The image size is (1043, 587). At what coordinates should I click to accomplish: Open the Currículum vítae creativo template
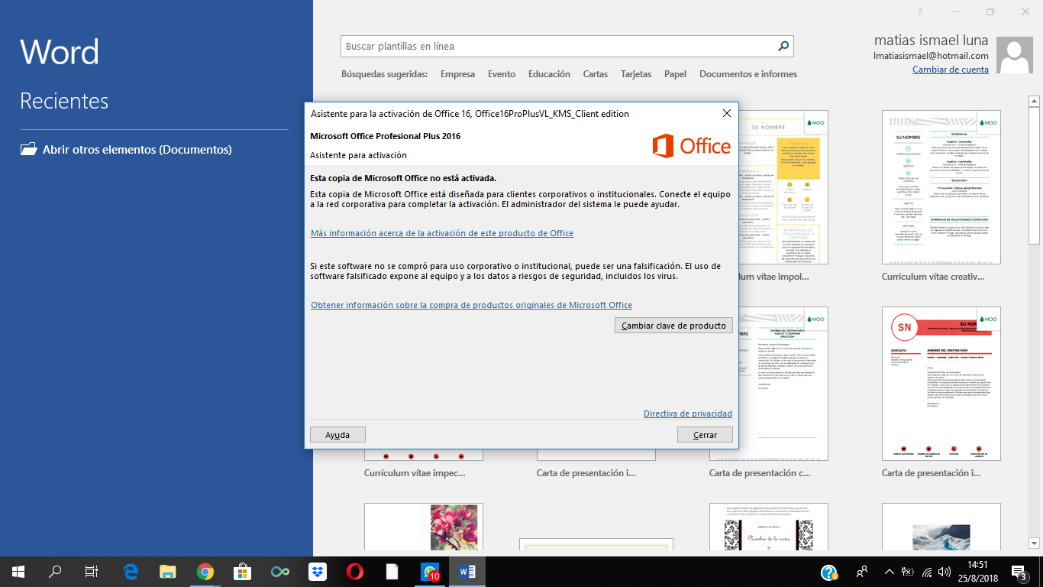[x=941, y=187]
